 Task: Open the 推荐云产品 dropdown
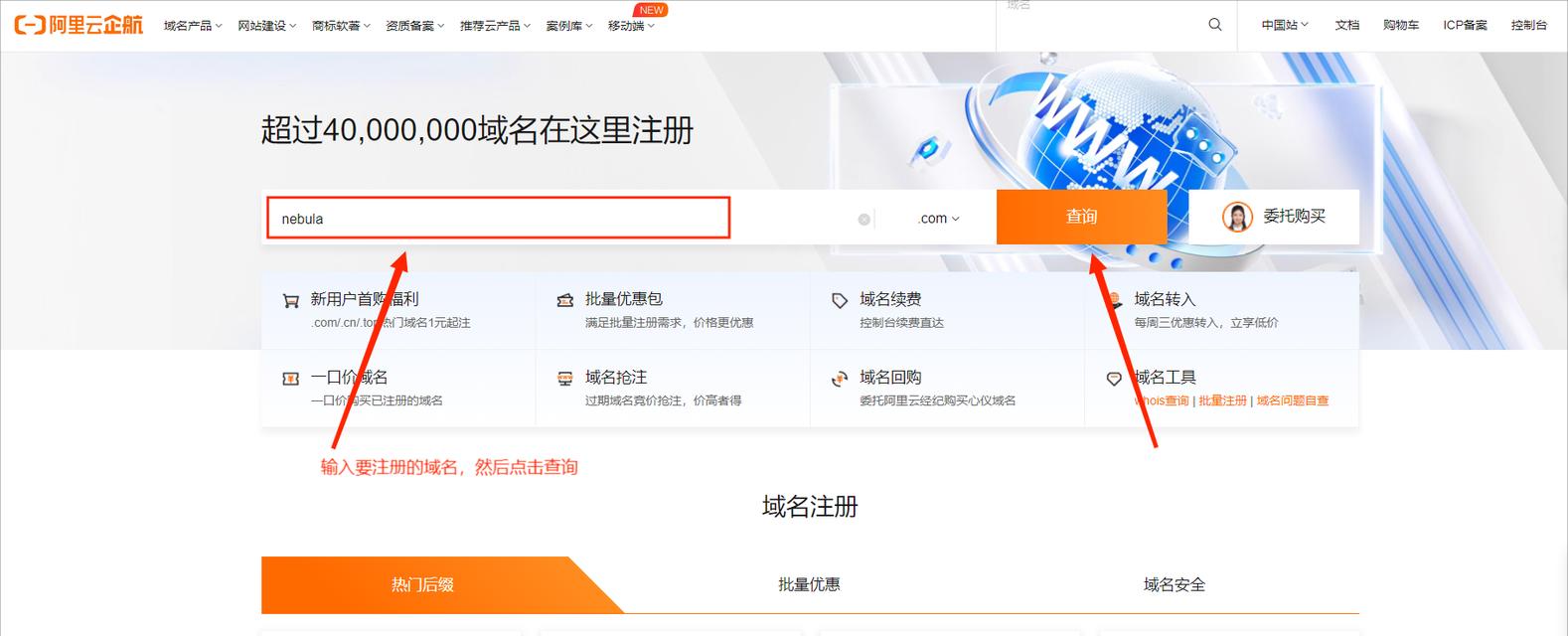[x=495, y=26]
